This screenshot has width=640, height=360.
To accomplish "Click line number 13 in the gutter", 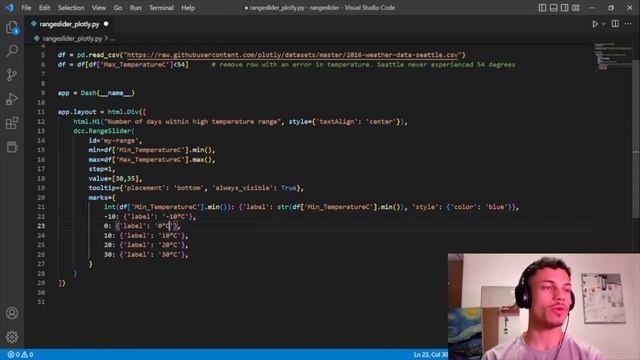I will pyautogui.click(x=41, y=131).
